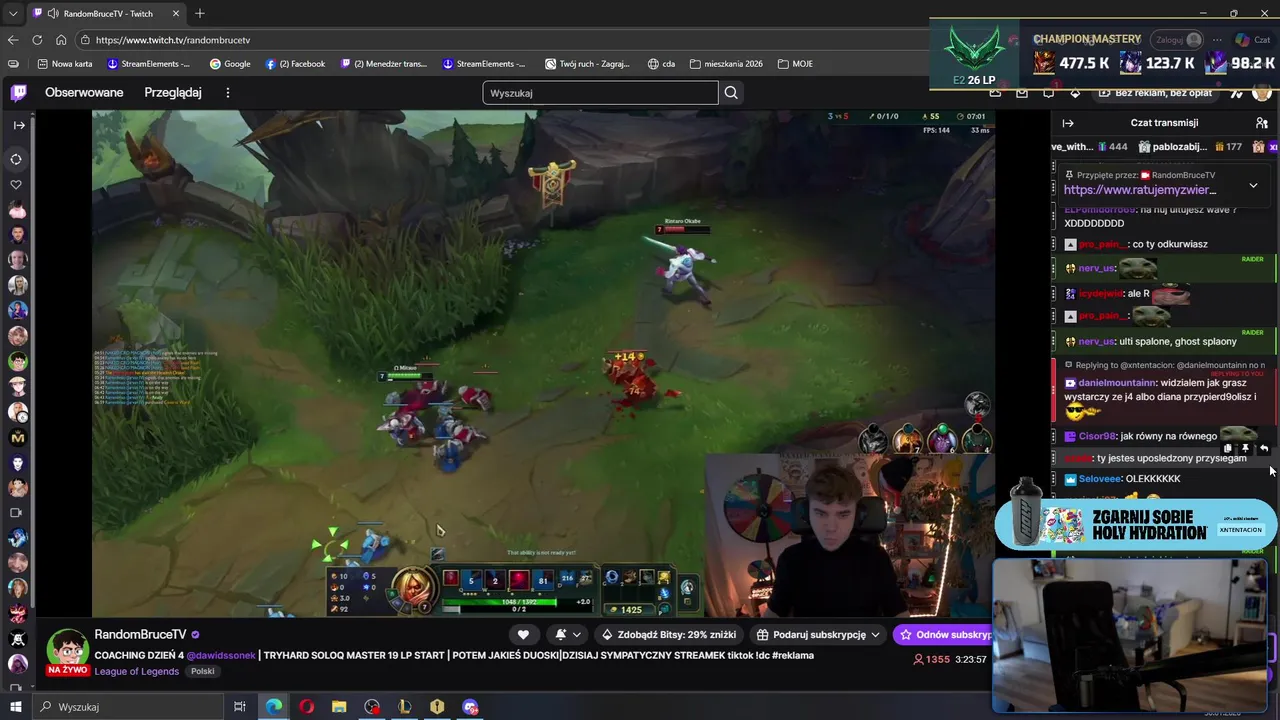Click Cisor98 username in chat
The height and width of the screenshot is (720, 1280).
pos(1097,436)
